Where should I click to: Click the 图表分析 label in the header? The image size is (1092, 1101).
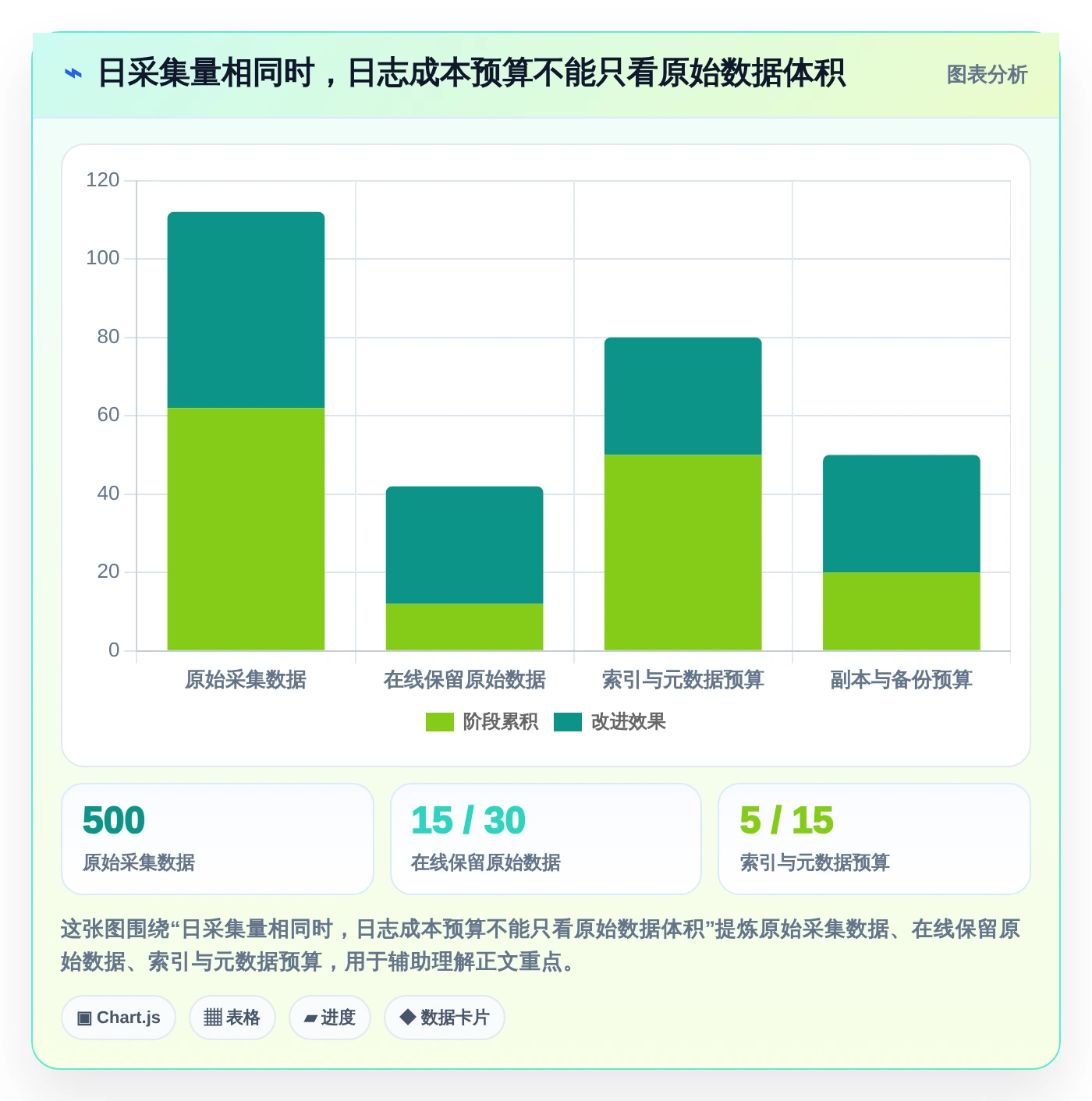click(987, 75)
